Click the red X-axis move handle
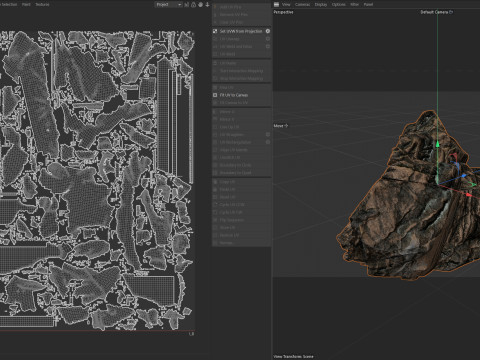This screenshot has width=480, height=360. pyautogui.click(x=469, y=195)
